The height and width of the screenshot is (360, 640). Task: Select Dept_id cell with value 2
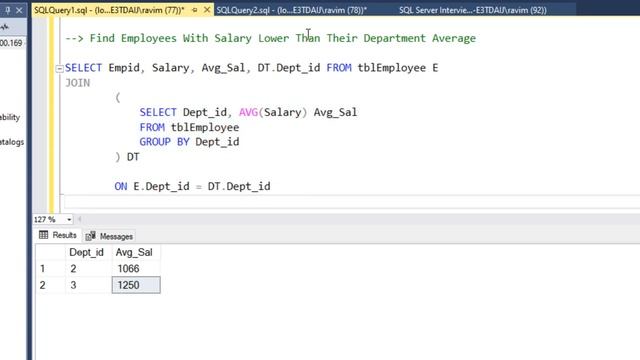click(89, 269)
